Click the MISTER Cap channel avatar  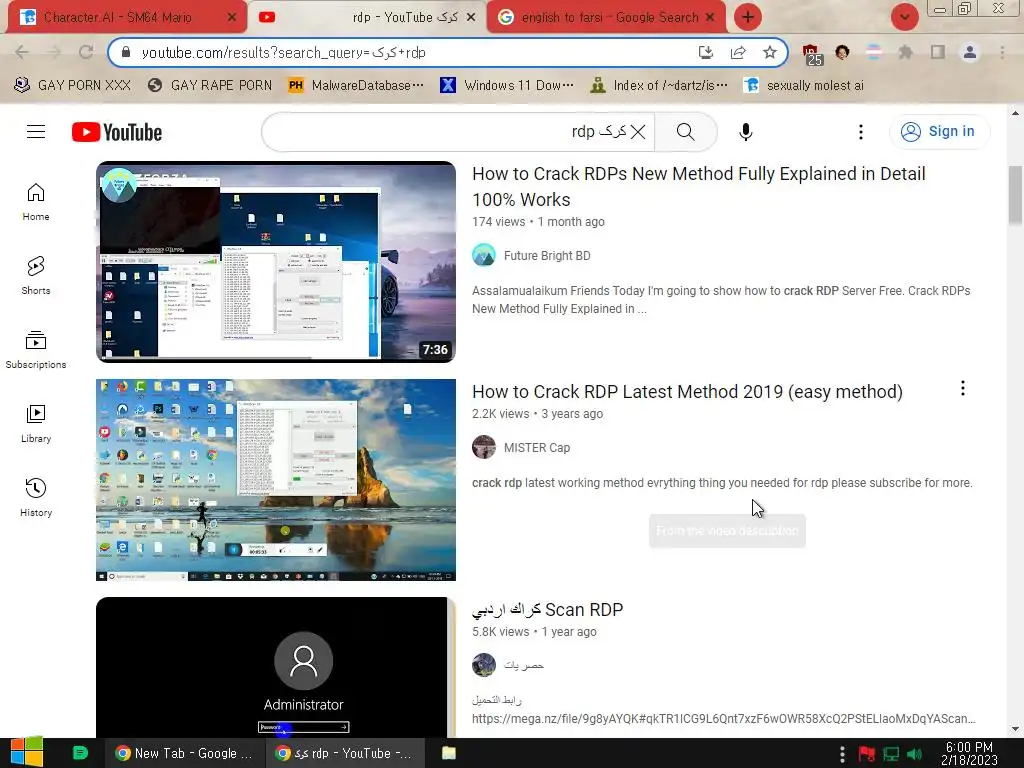(484, 447)
